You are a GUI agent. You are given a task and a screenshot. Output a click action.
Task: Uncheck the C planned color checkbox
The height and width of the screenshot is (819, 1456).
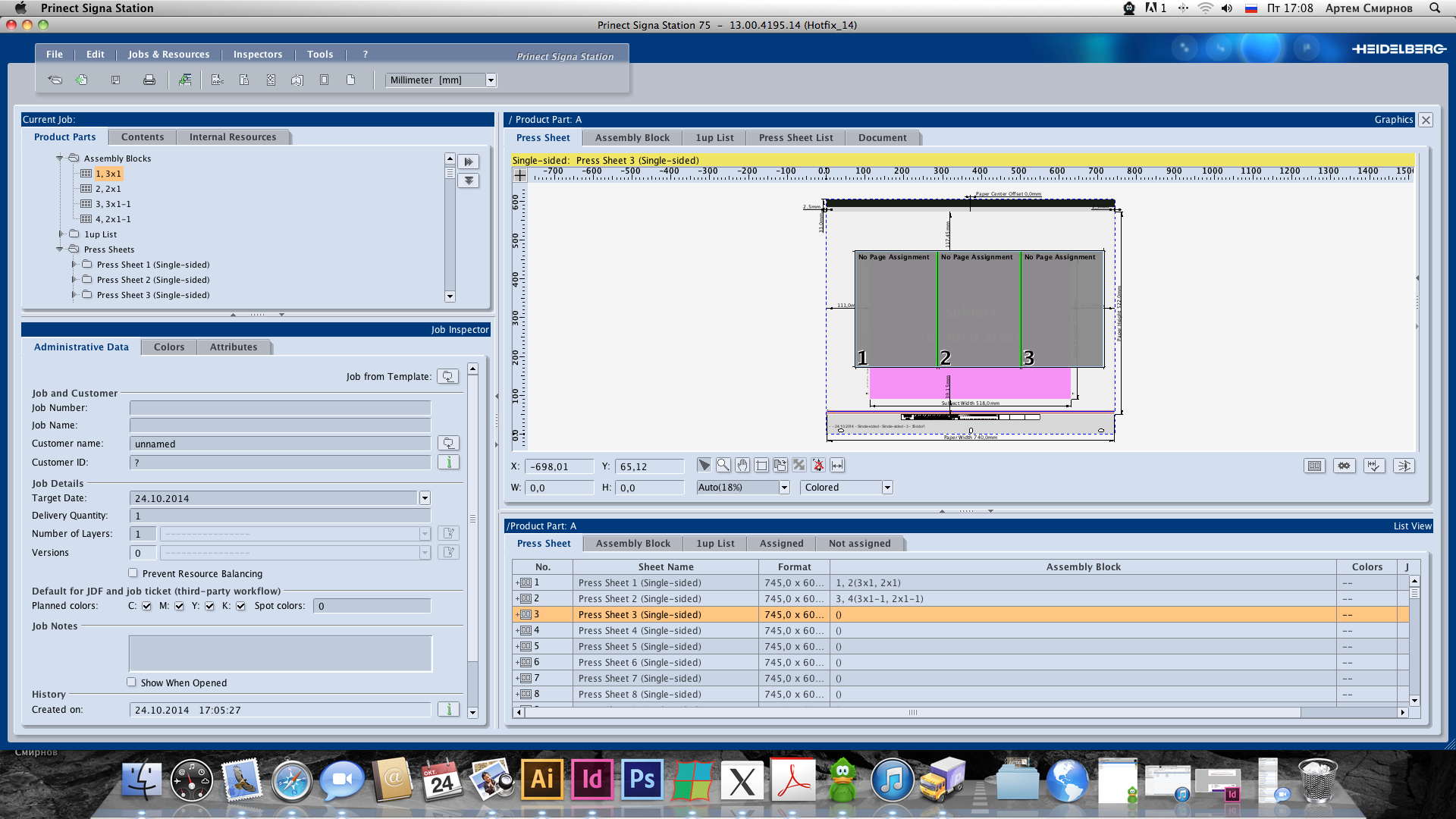(x=146, y=606)
